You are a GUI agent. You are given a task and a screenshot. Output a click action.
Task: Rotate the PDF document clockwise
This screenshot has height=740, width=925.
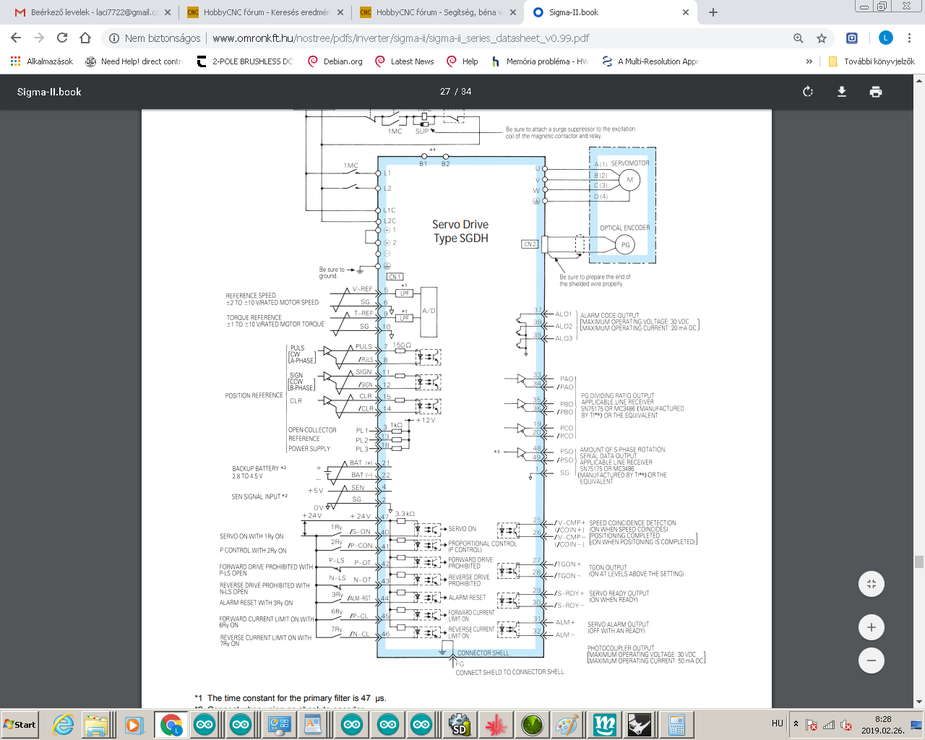tap(808, 92)
